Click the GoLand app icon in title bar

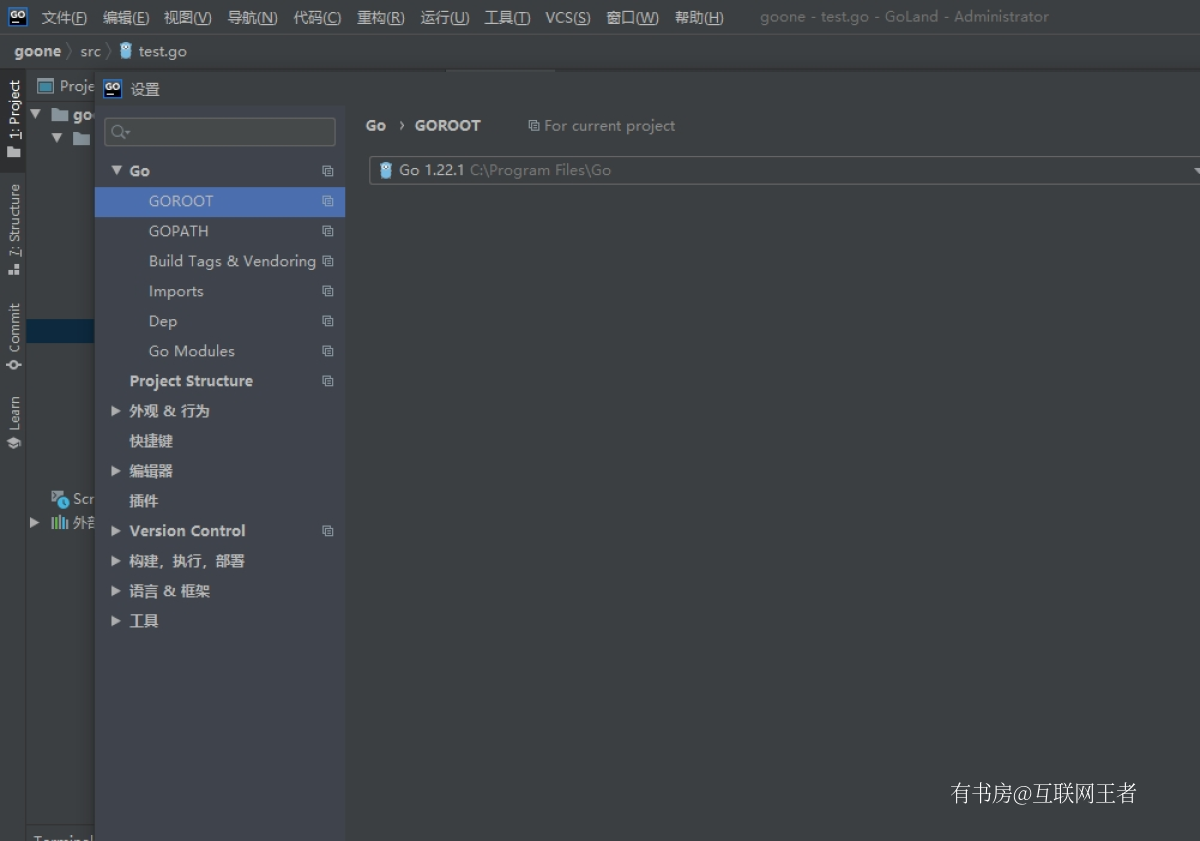pos(18,16)
